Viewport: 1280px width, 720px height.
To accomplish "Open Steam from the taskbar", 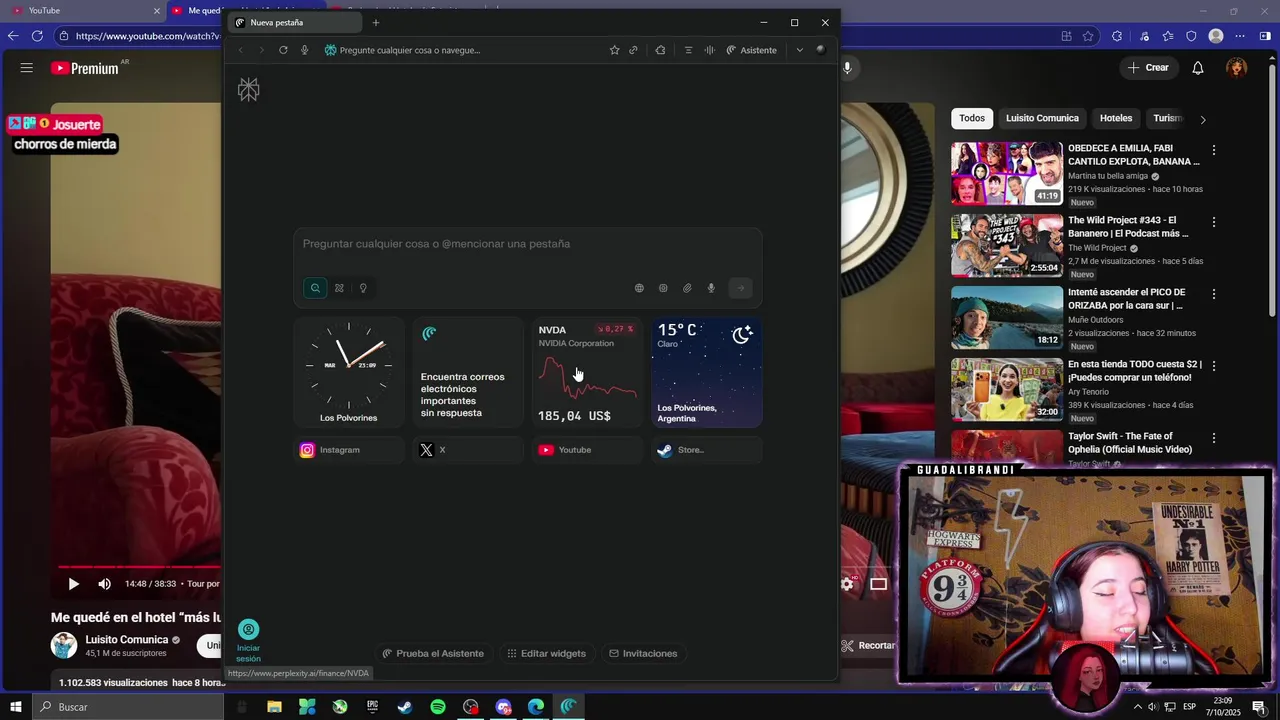I will (405, 707).
